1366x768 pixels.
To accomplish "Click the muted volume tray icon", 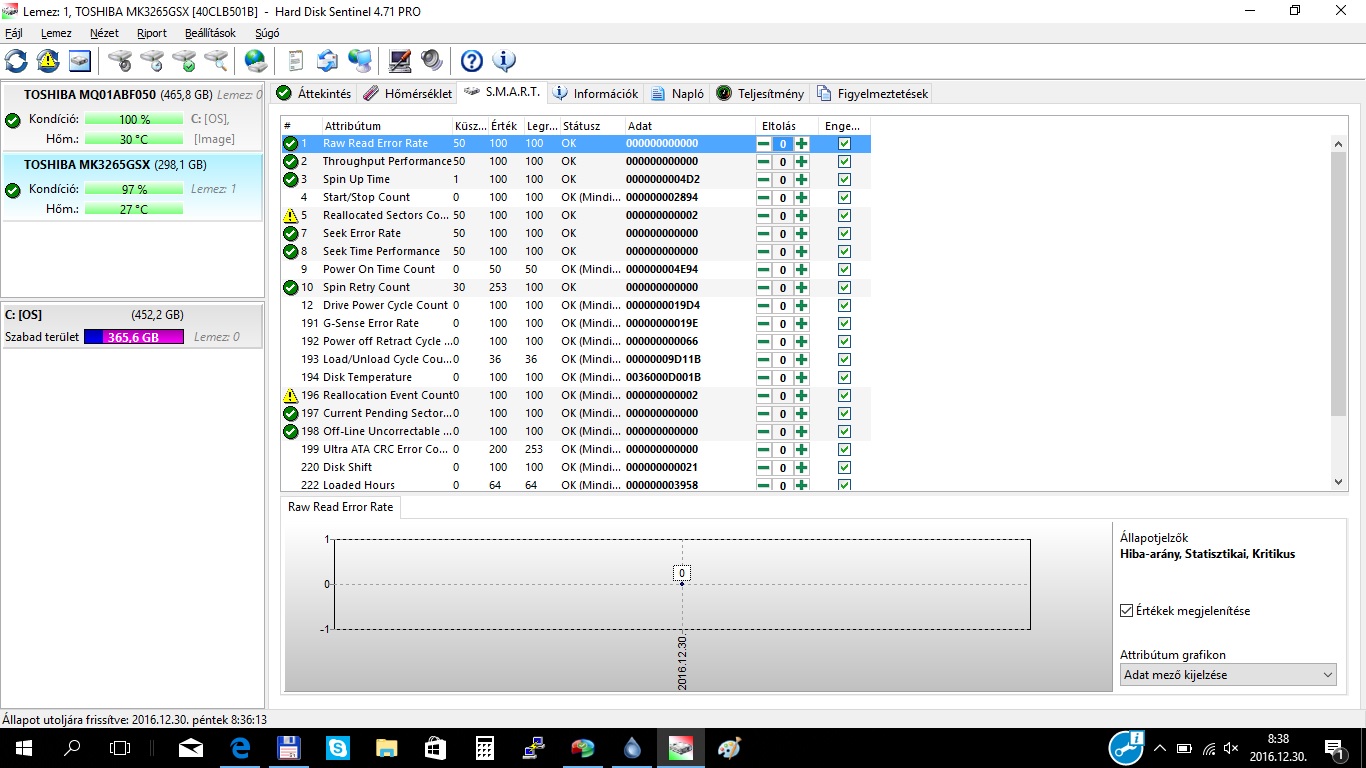I will [1231, 748].
